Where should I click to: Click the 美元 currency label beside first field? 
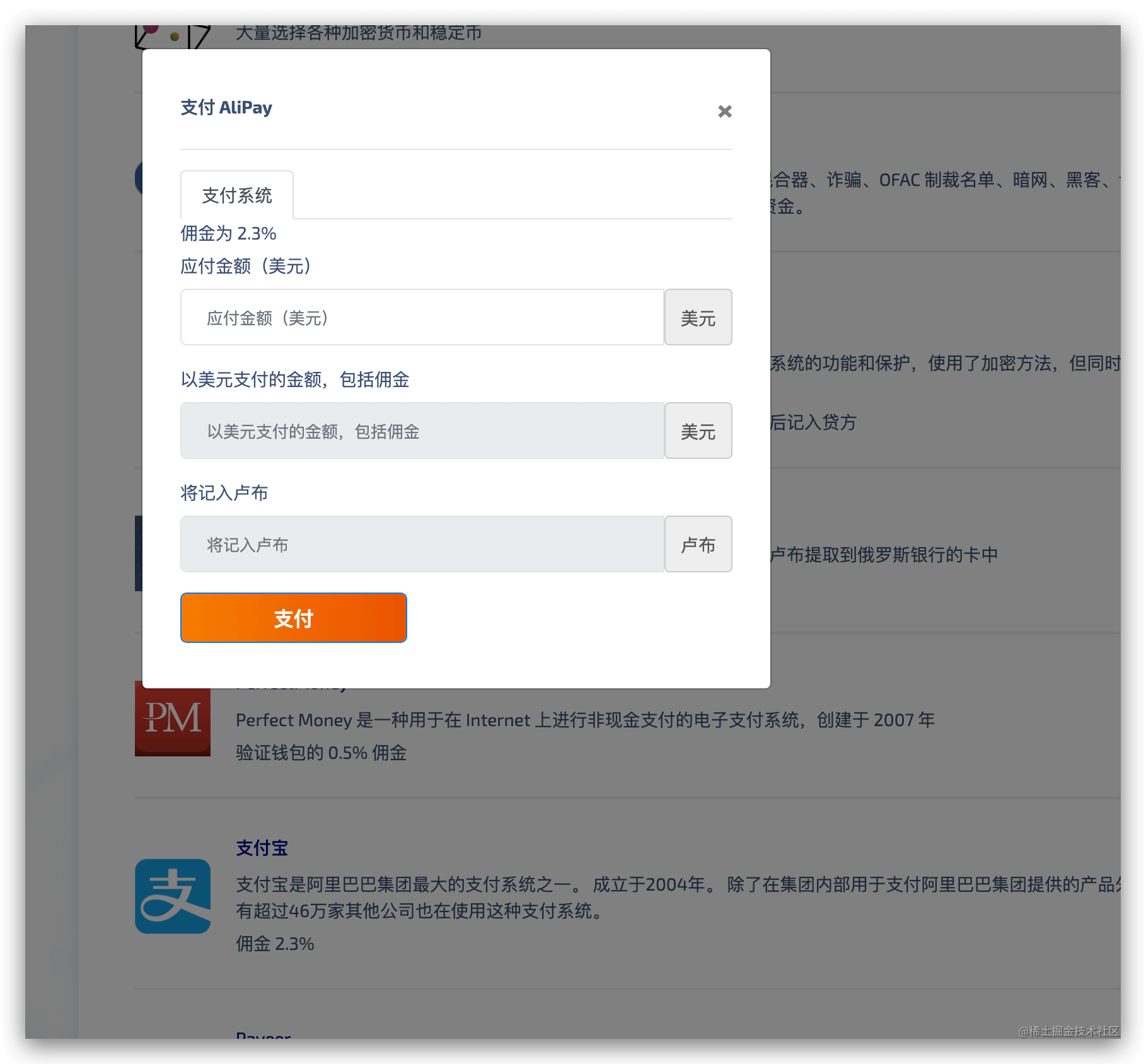tap(697, 317)
